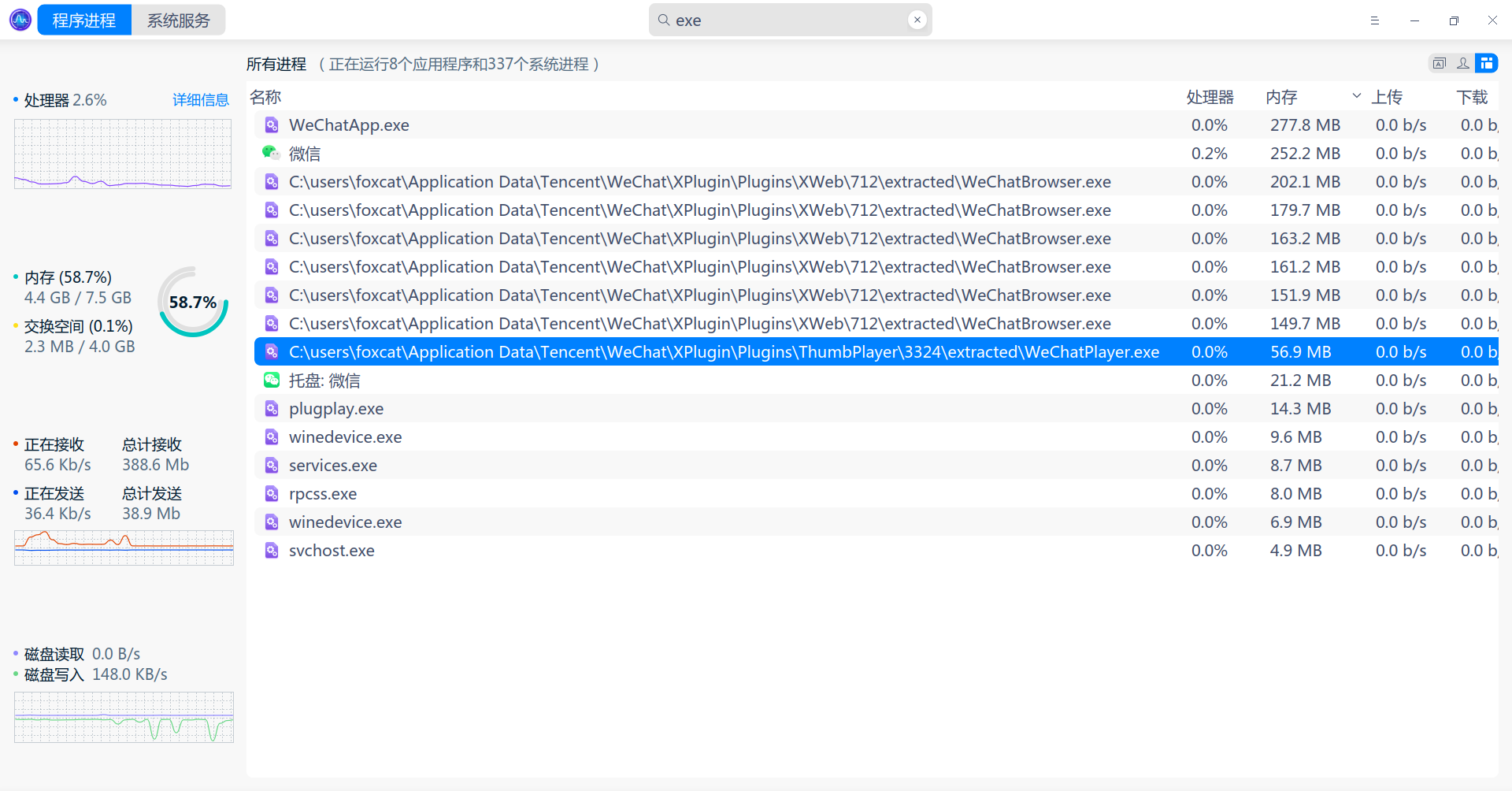This screenshot has height=791, width=1512.
Task: Click the 内存 (58.7%) label
Action: tap(68, 277)
